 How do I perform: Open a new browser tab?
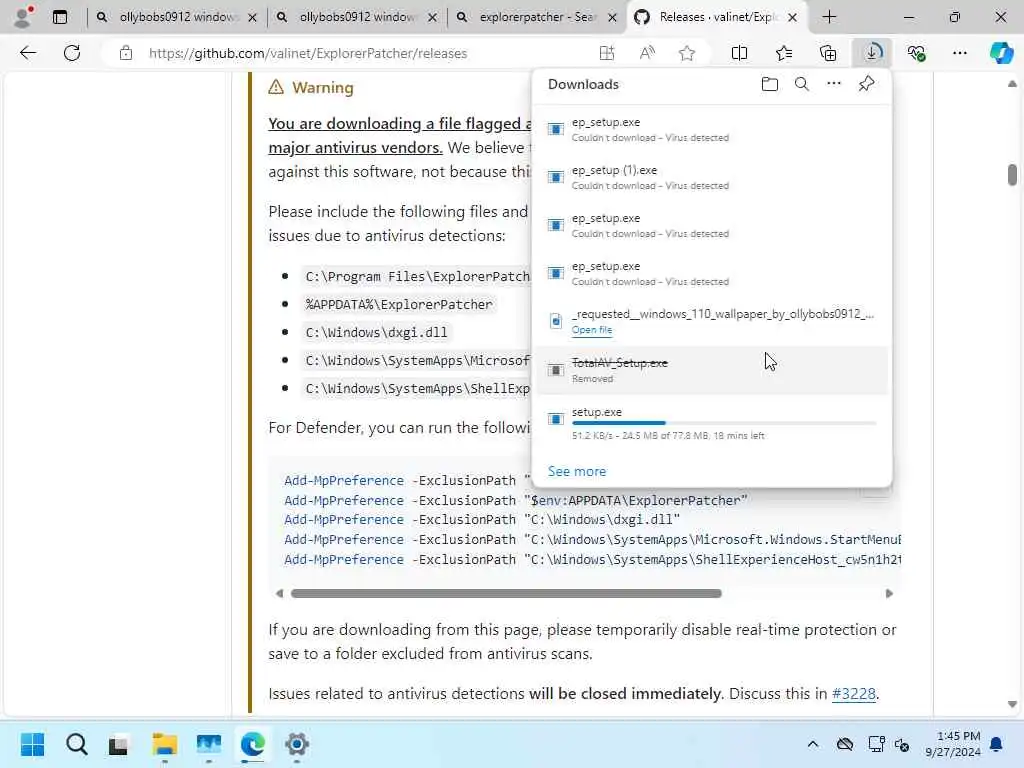pos(829,17)
